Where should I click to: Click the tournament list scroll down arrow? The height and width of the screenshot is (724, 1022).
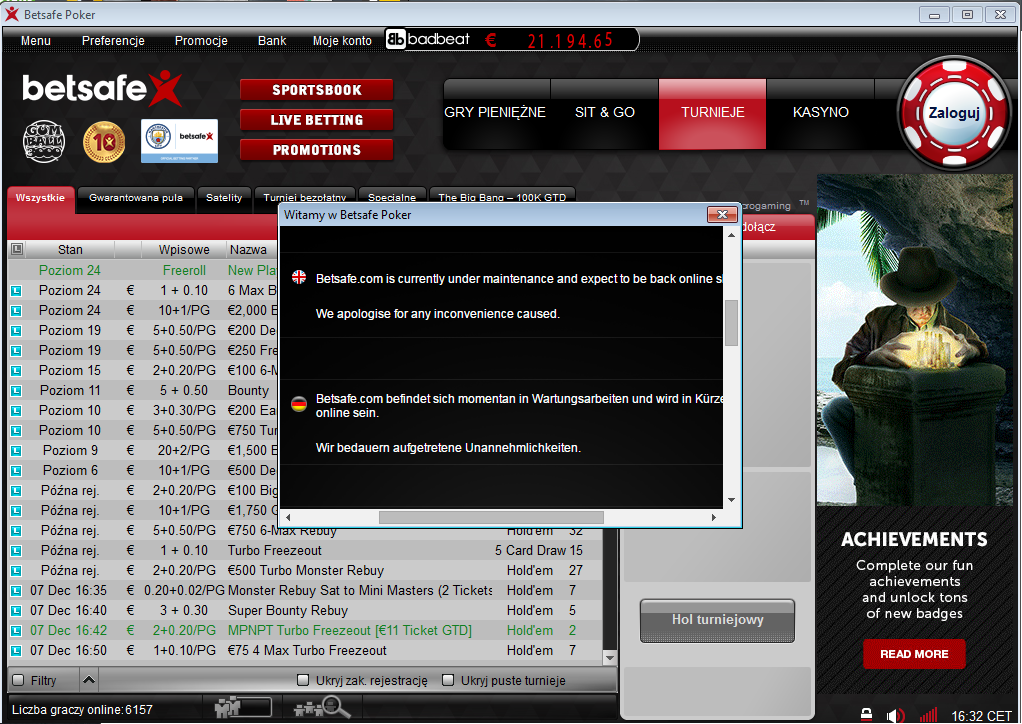point(610,658)
